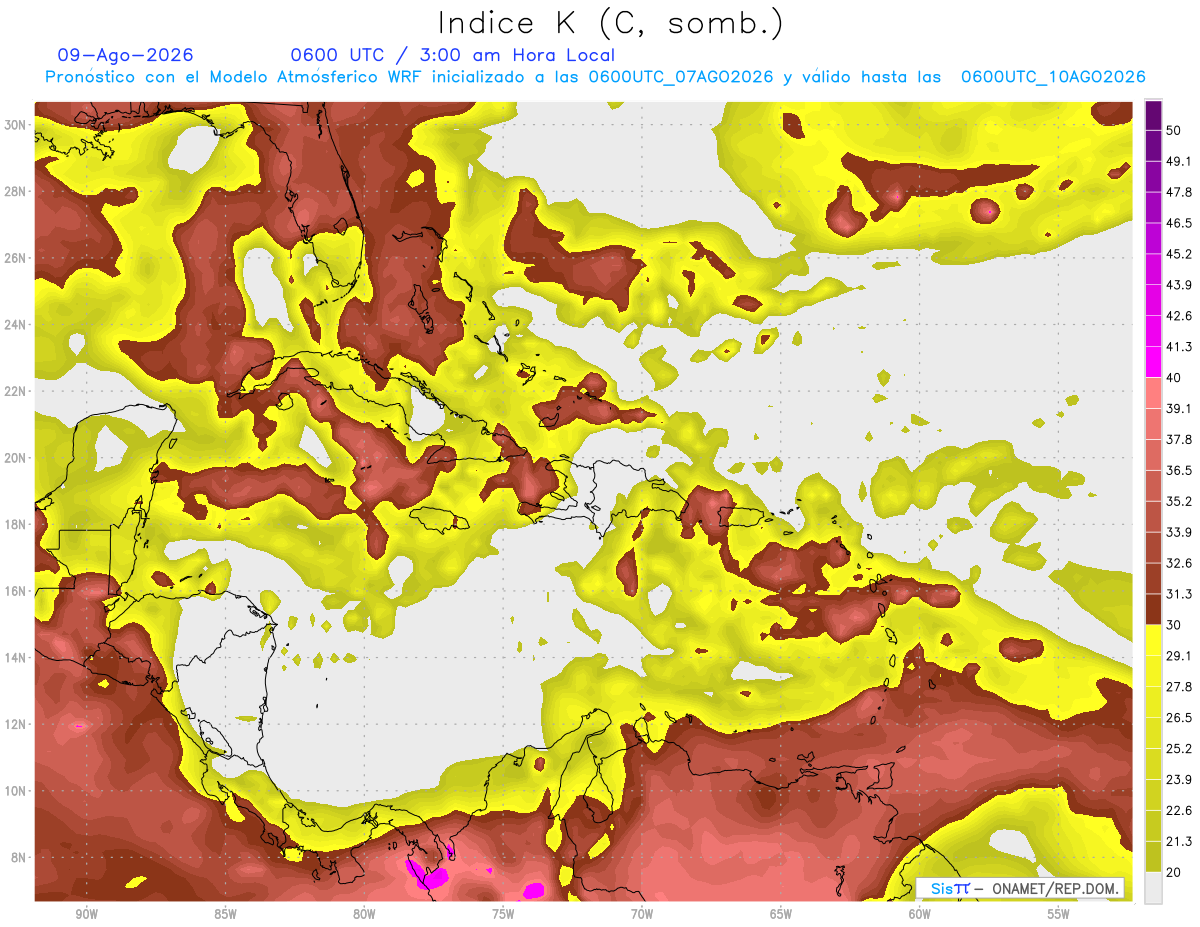The height and width of the screenshot is (927, 1200).
Task: Click the colorbar value '25.2'
Action: 1179,749
